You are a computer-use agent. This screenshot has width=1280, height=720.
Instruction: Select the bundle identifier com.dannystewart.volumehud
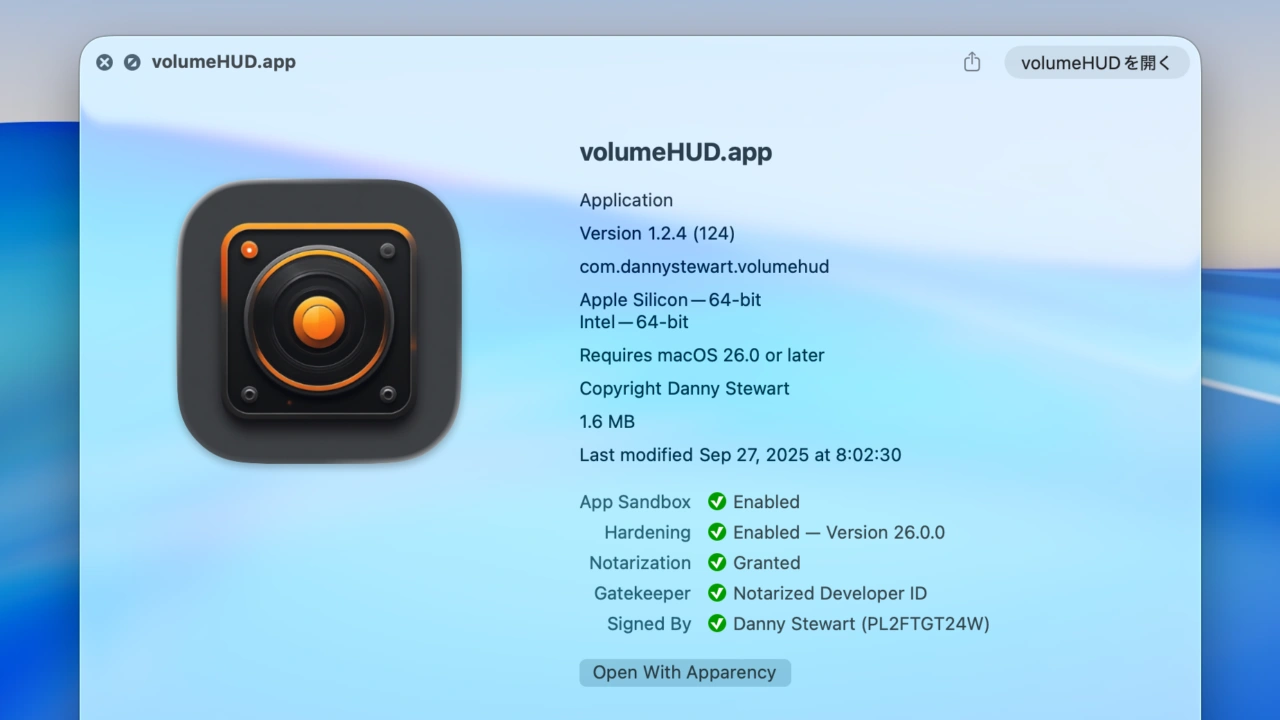click(704, 266)
